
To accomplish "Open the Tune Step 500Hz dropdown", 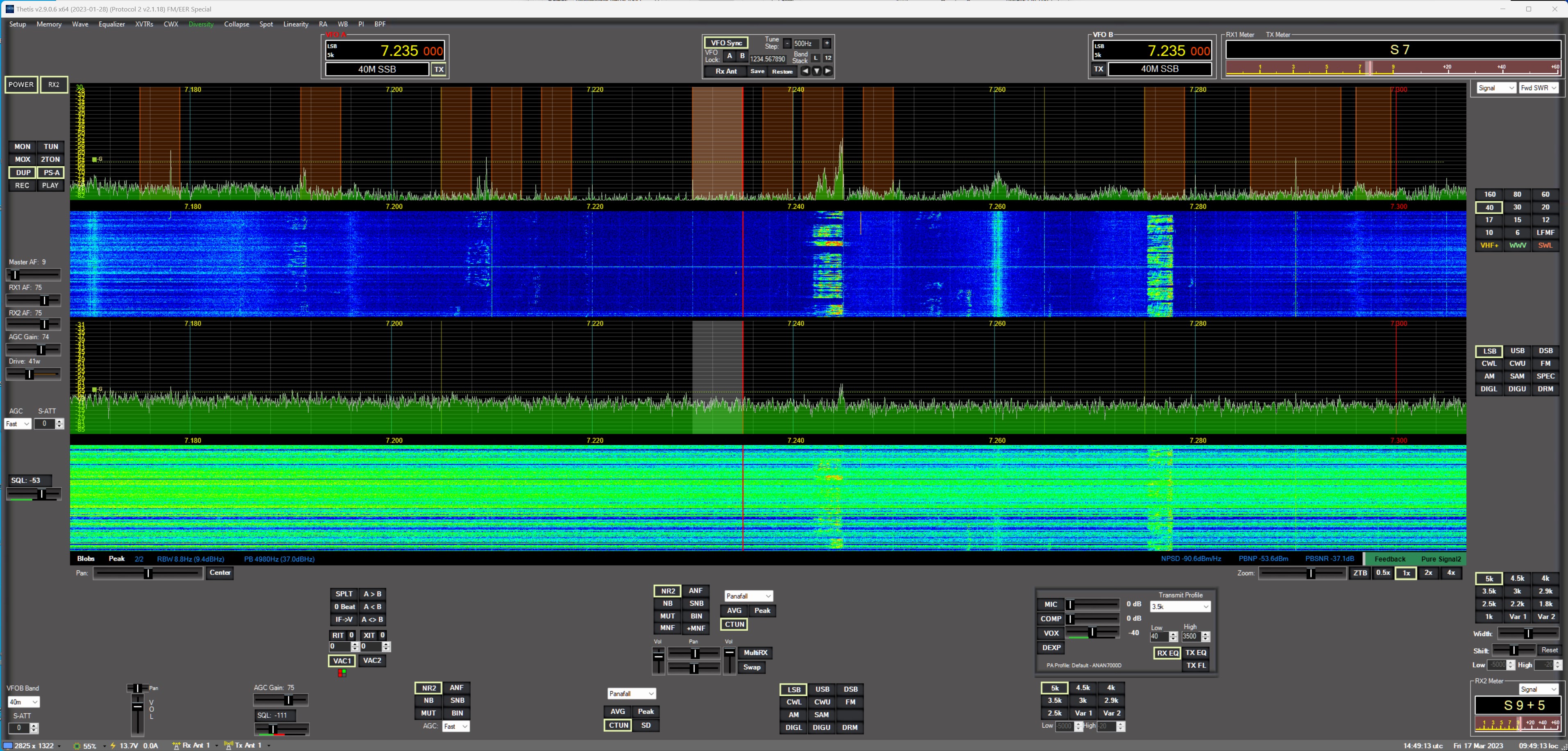I will click(807, 43).
